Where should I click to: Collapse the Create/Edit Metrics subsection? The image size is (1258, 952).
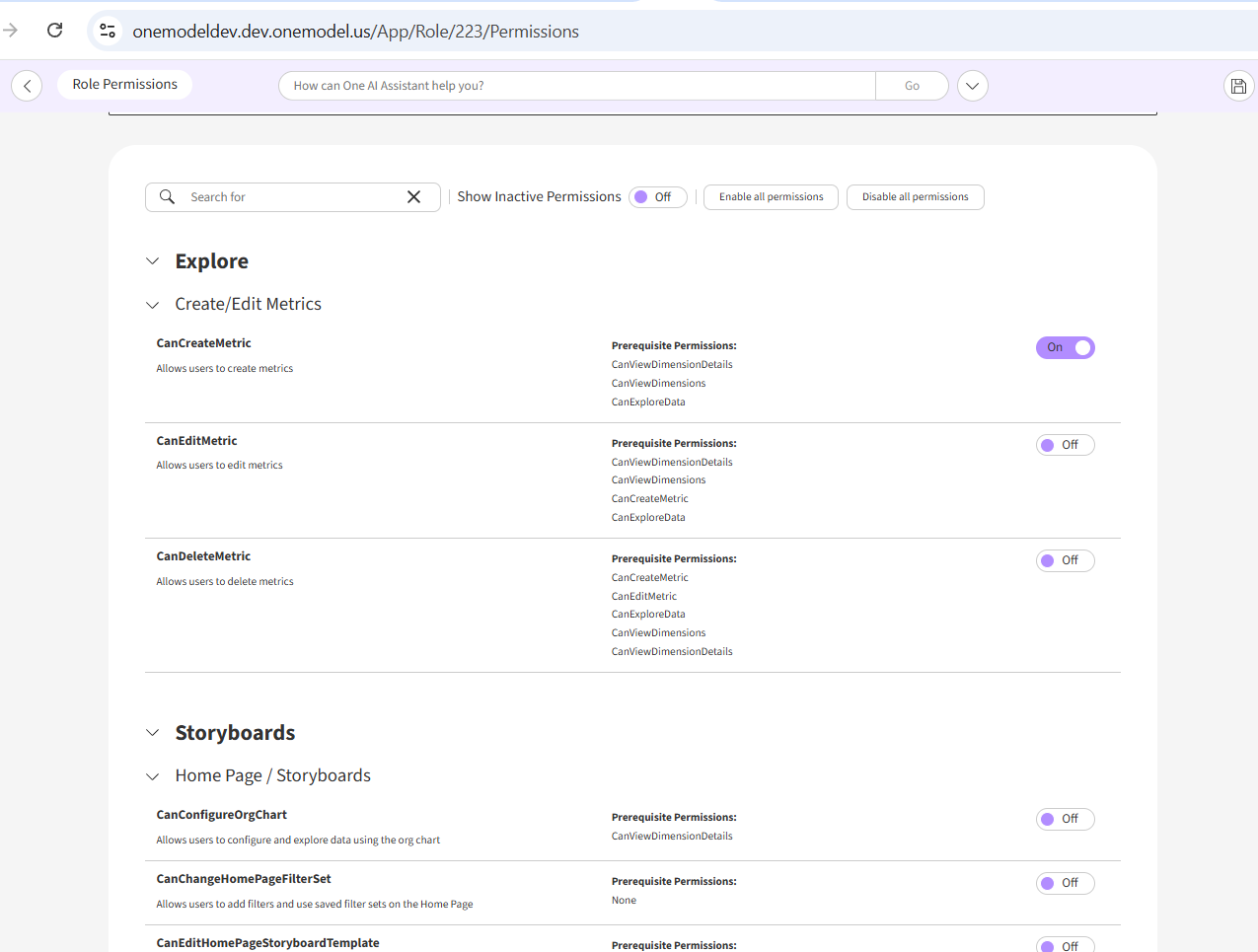[153, 305]
